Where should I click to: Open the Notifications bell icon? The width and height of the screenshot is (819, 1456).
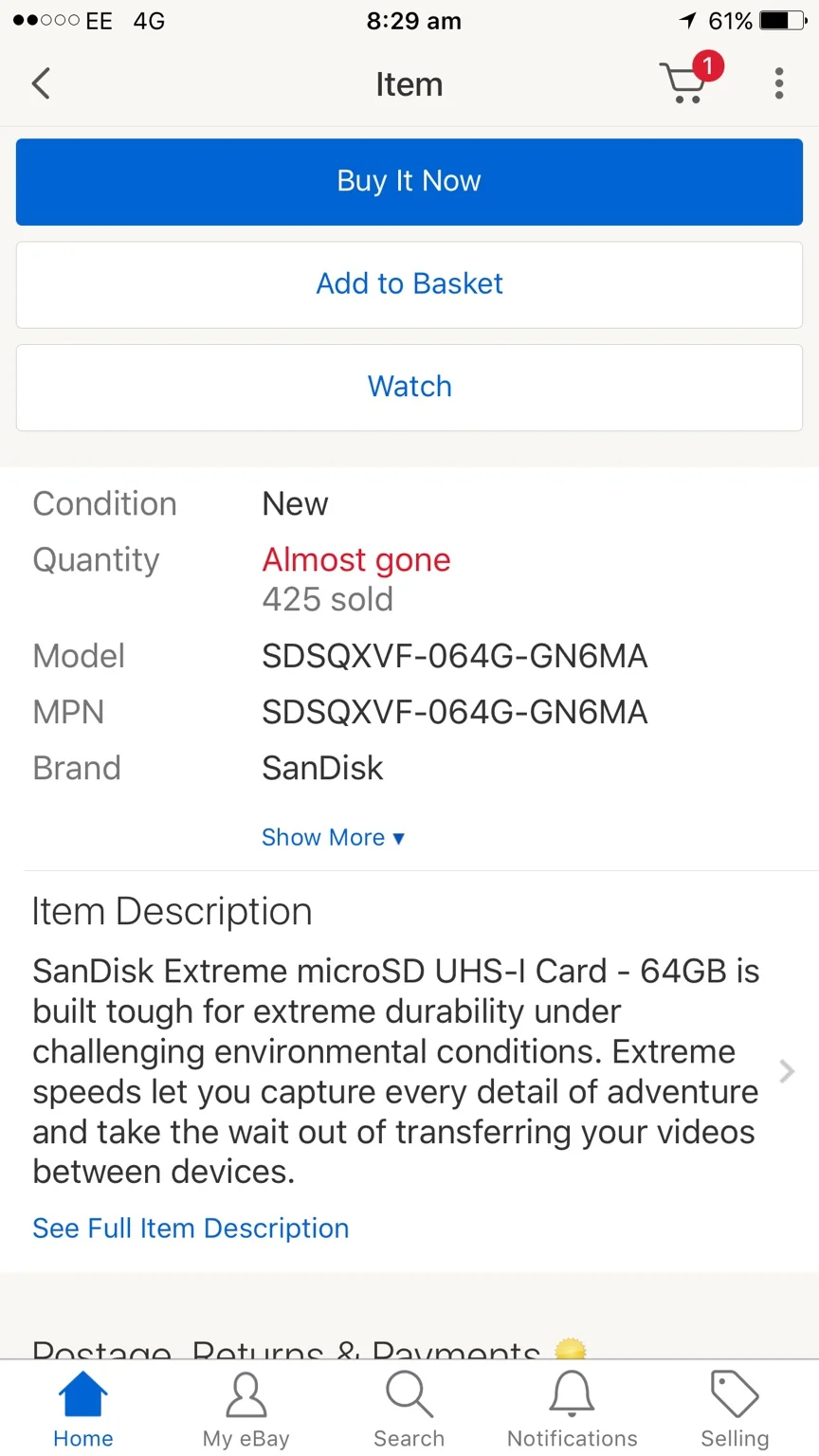(573, 1394)
